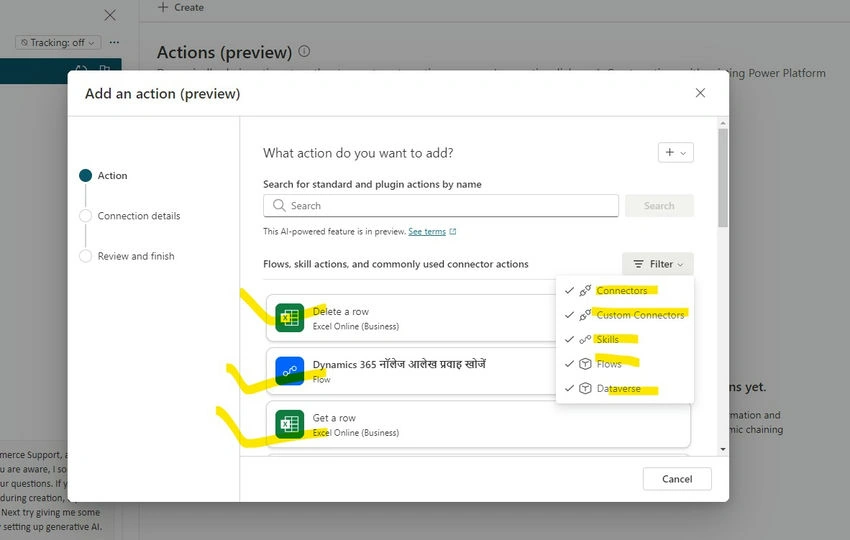
Task: Click the Cancel button
Action: coord(677,479)
